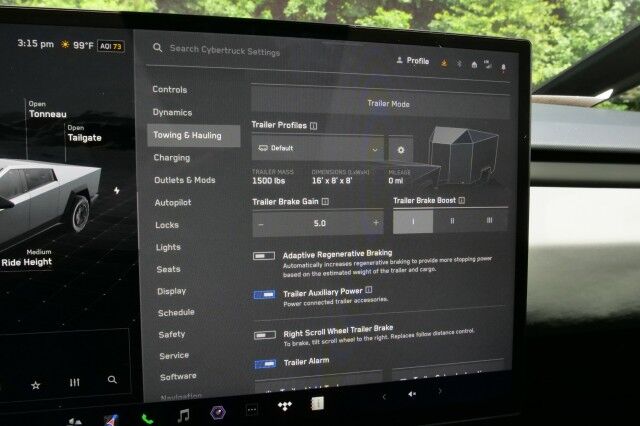Tap the 99°F temperature reading

83,45
